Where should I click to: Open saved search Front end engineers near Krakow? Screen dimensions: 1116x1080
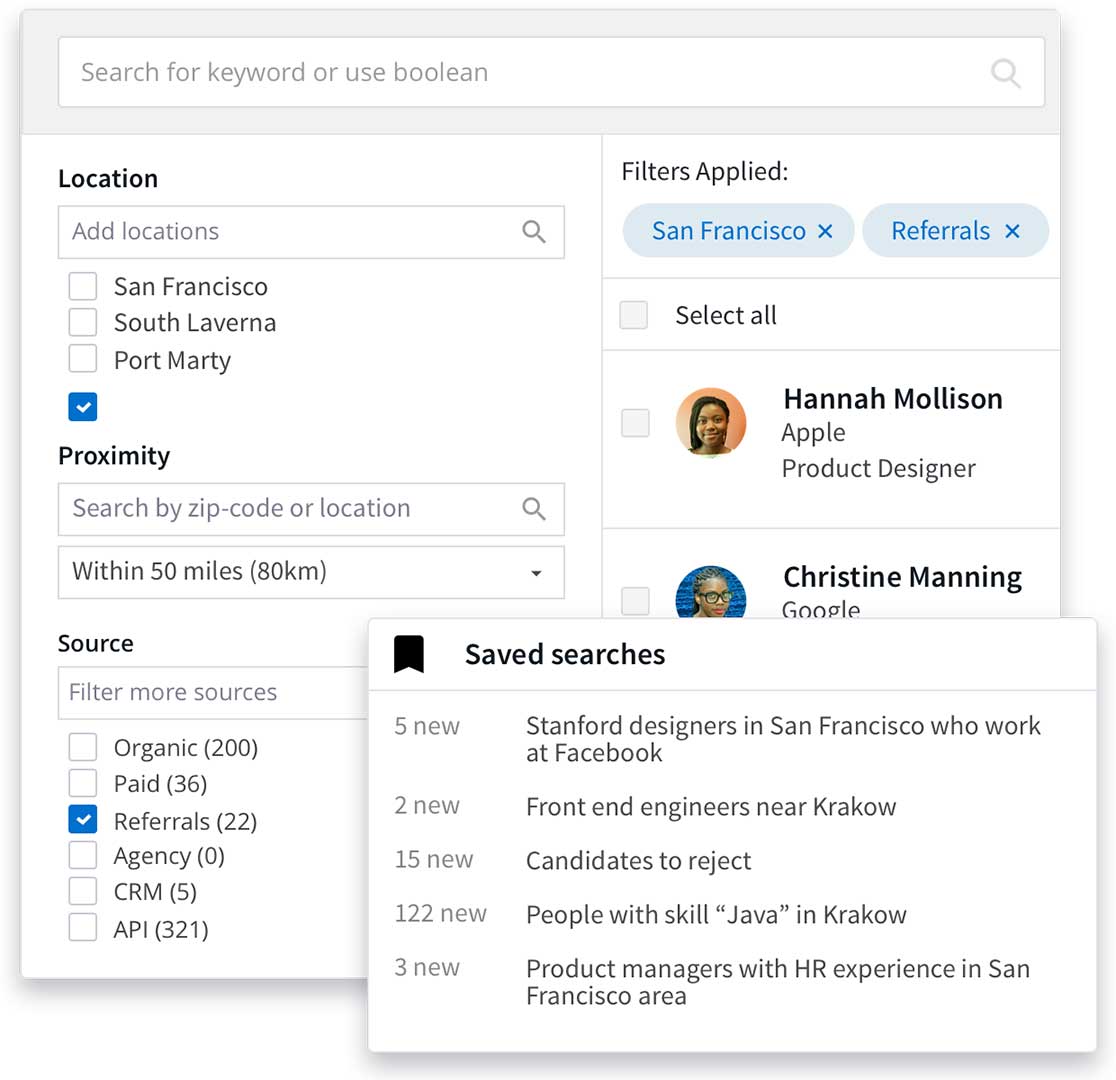[x=710, y=806]
